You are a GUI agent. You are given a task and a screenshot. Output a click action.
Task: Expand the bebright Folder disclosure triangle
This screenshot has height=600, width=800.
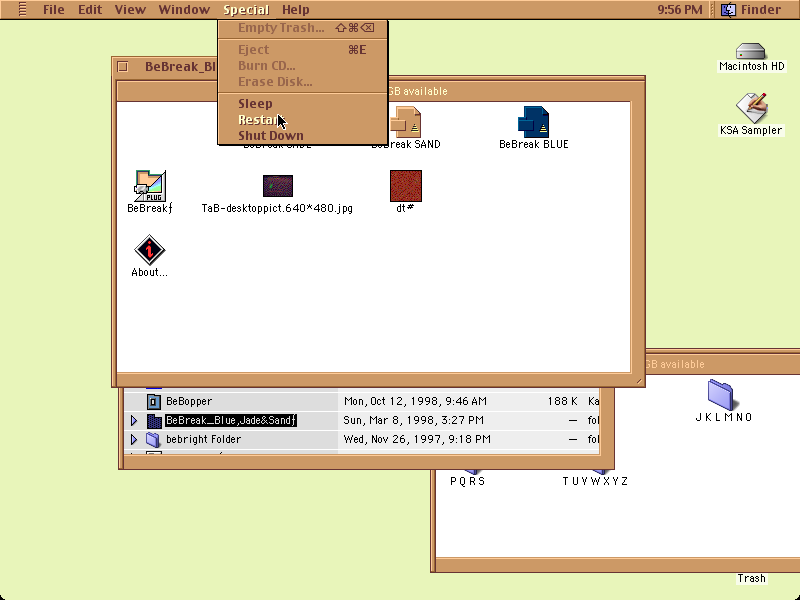click(134, 439)
